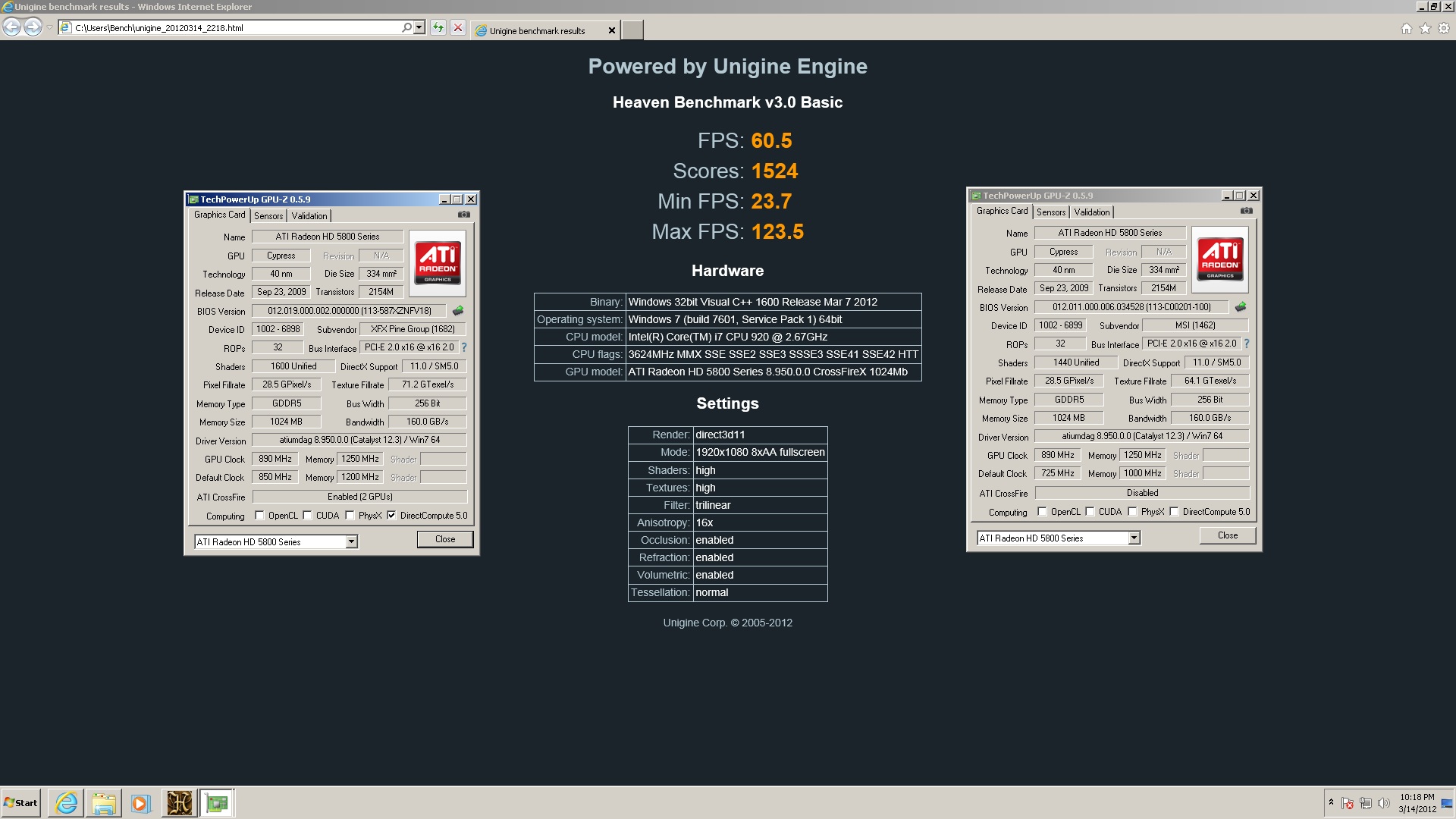Click the left GPU-Z title bar app icon
The height and width of the screenshot is (819, 1456).
pos(193,199)
